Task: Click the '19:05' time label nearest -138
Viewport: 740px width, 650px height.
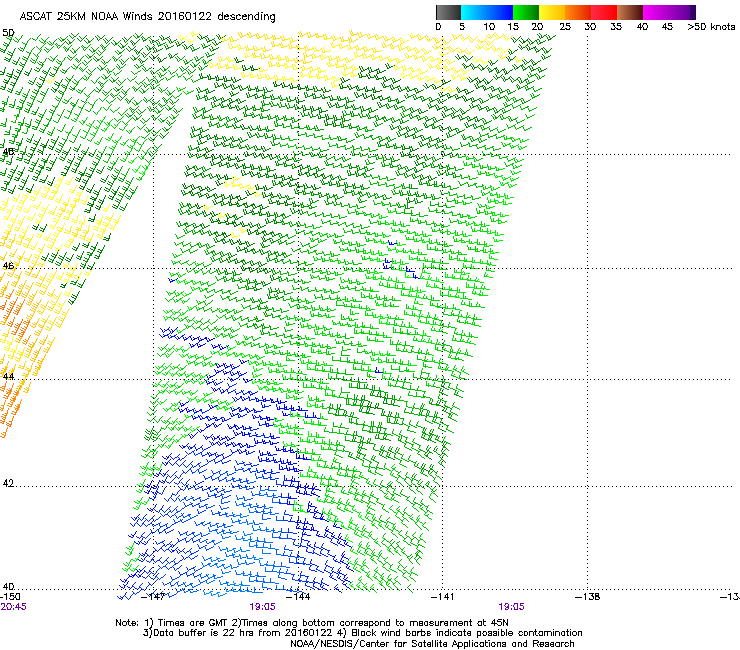Action: tap(512, 607)
